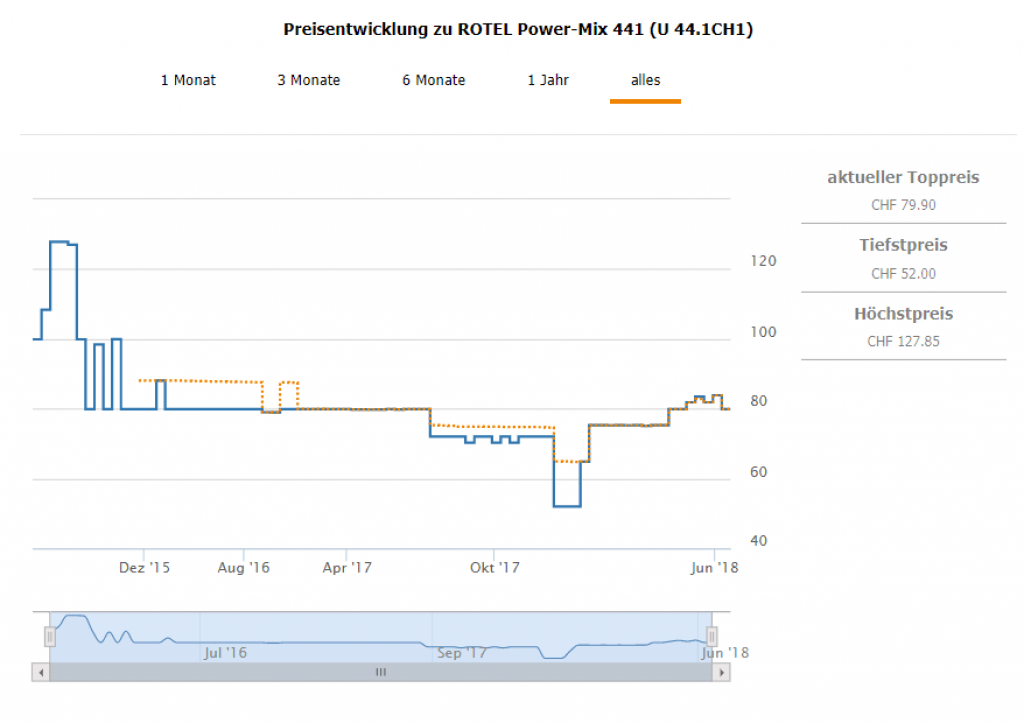The image size is (1024, 723).
Task: Click the navigator scrollbar grip thumb
Action: click(380, 673)
